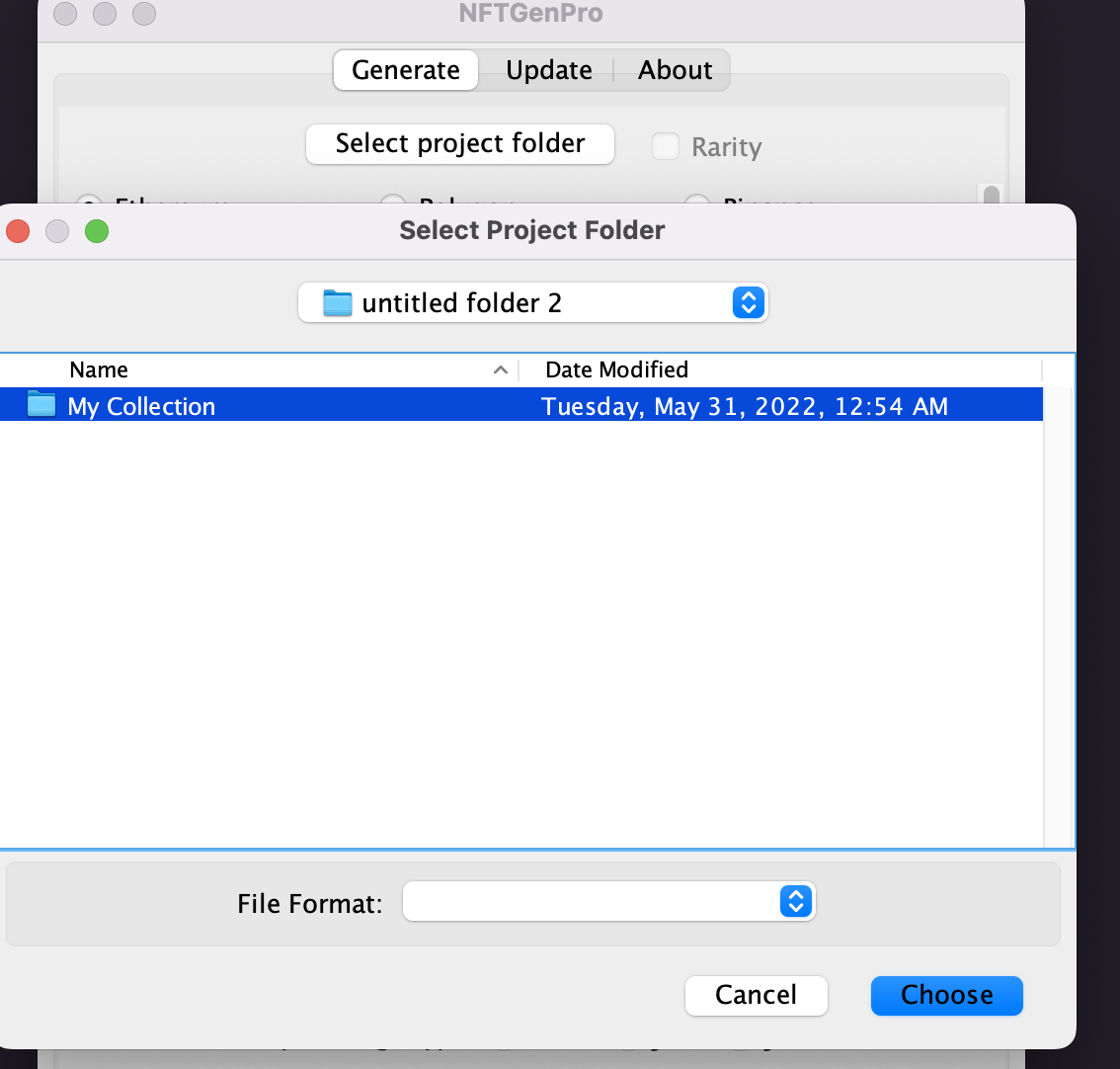Click the scrollbar thumb in the NFTGenPro window
The width and height of the screenshot is (1120, 1069).
pos(991,195)
